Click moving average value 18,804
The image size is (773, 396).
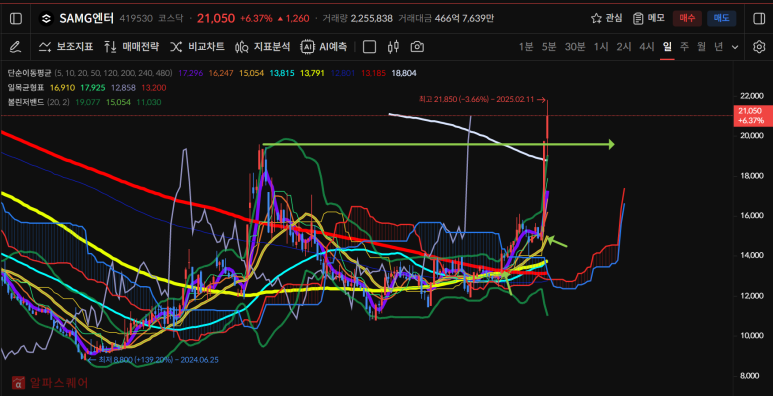(404, 73)
